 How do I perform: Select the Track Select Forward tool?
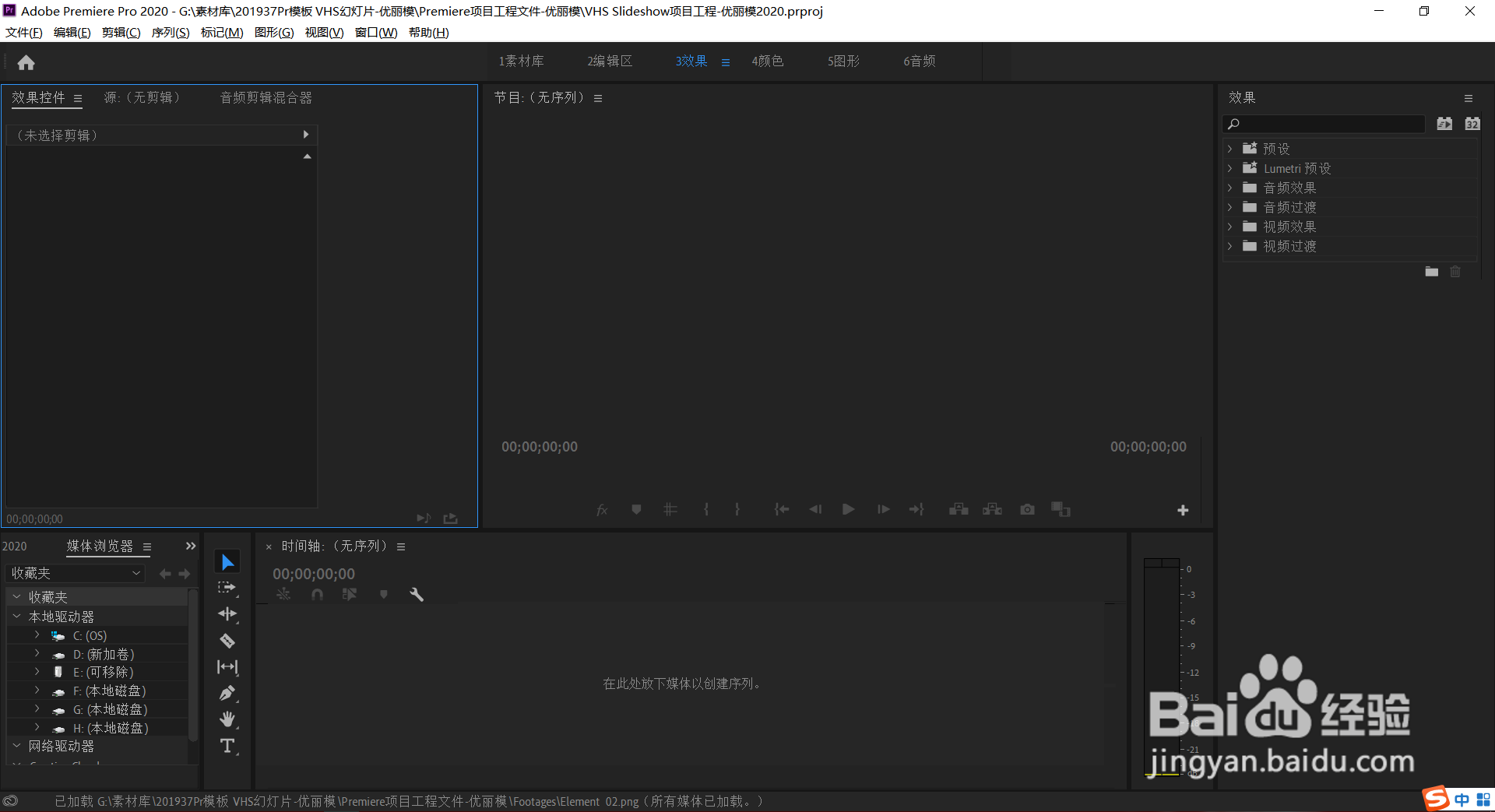[x=227, y=588]
